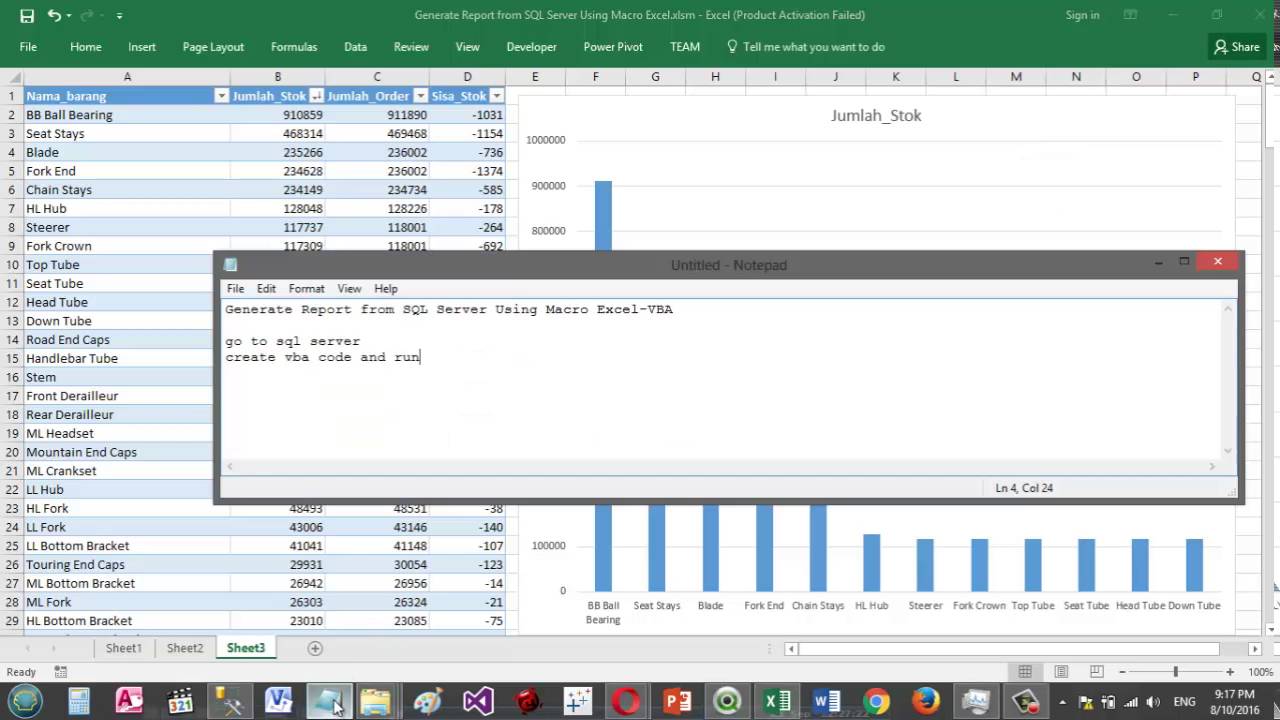Open Word from the taskbar
The image size is (1280, 720).
pos(827,701)
